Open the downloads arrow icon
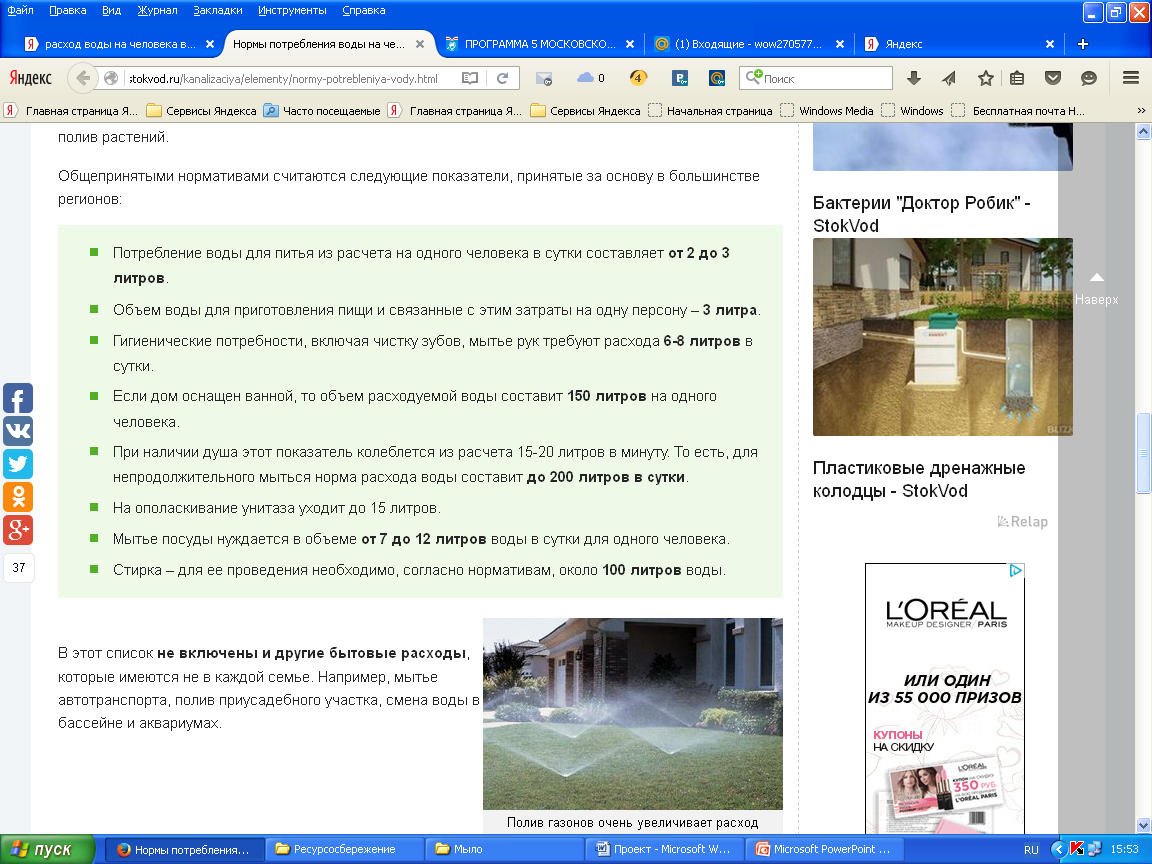1152x864 pixels. (914, 78)
